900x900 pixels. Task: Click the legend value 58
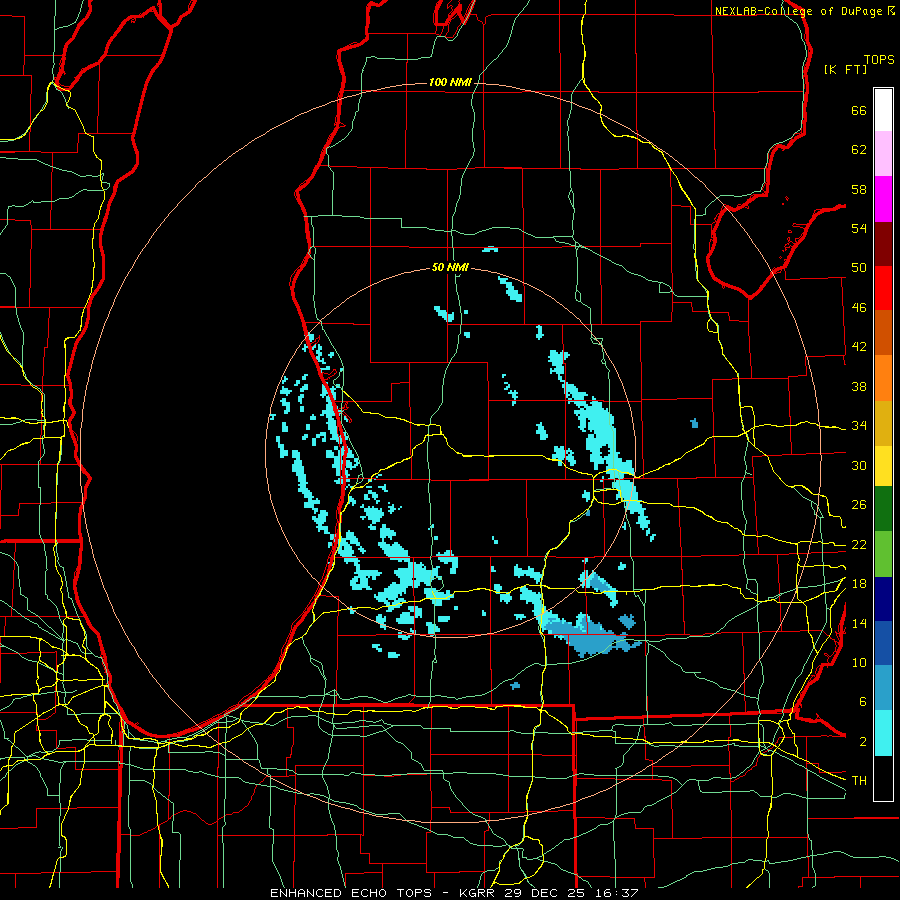859,189
